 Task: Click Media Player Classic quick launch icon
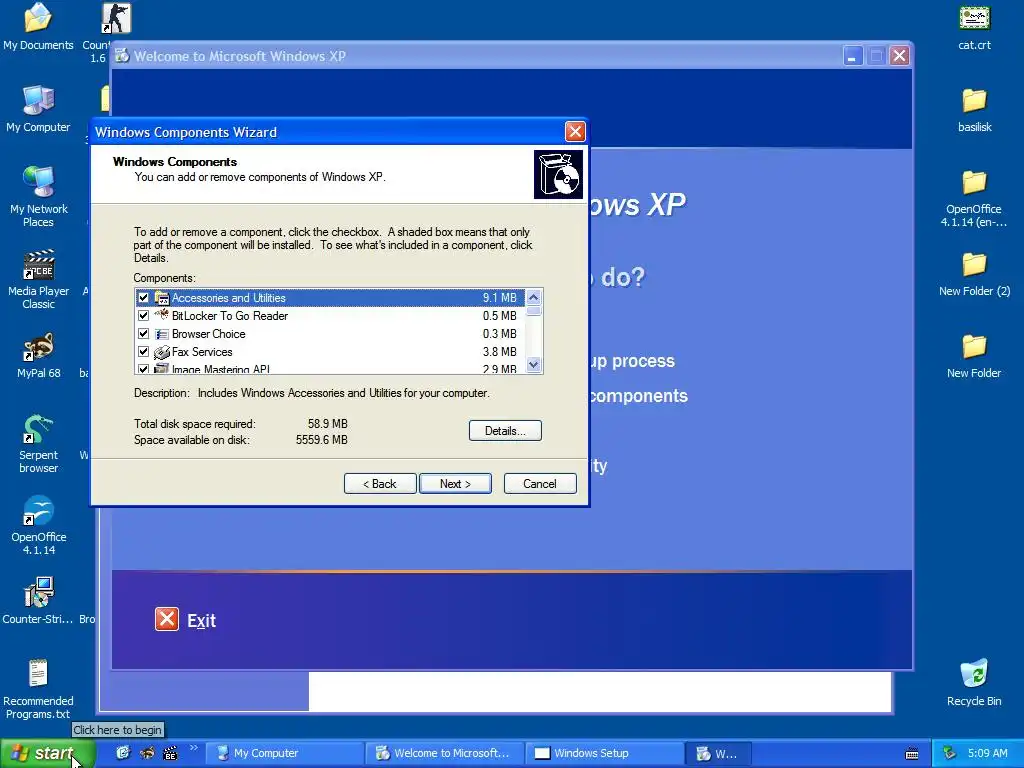point(170,753)
